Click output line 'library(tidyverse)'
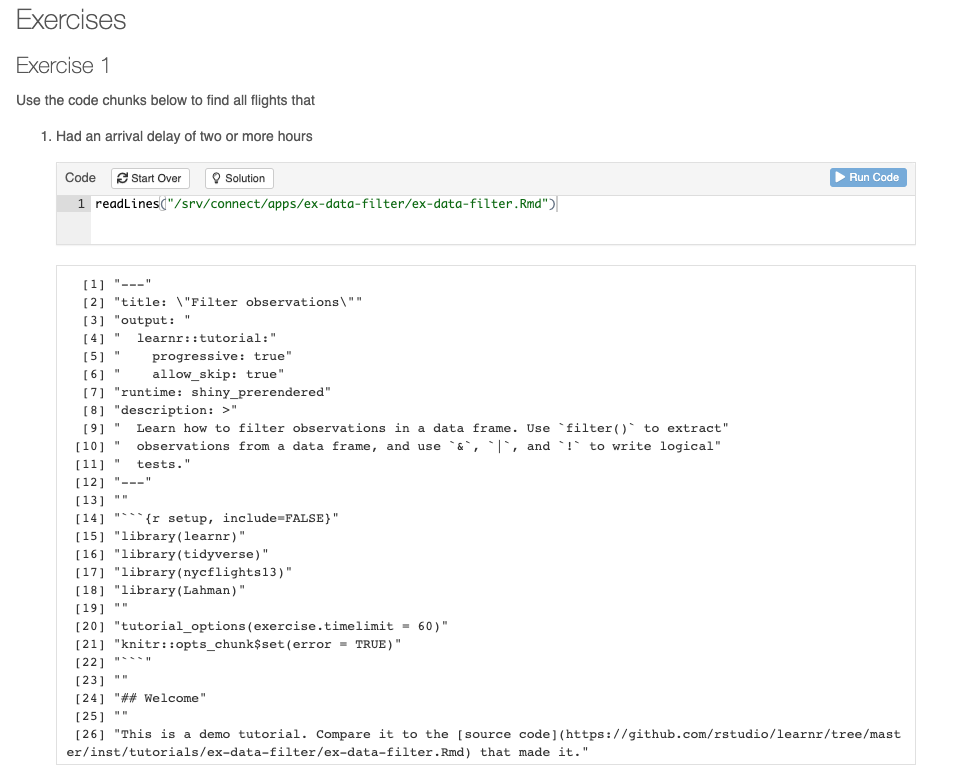This screenshot has width=954, height=776. point(191,554)
